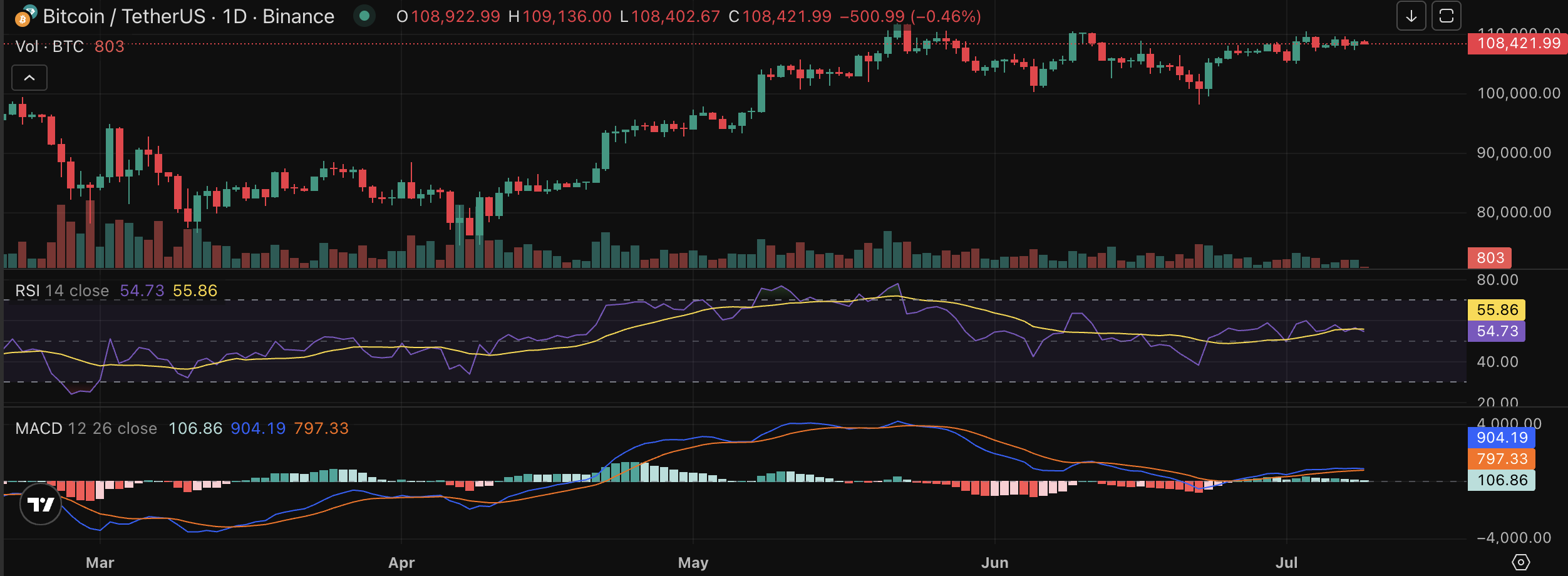Click the Jun date on time axis
The width and height of the screenshot is (1568, 576).
point(995,562)
